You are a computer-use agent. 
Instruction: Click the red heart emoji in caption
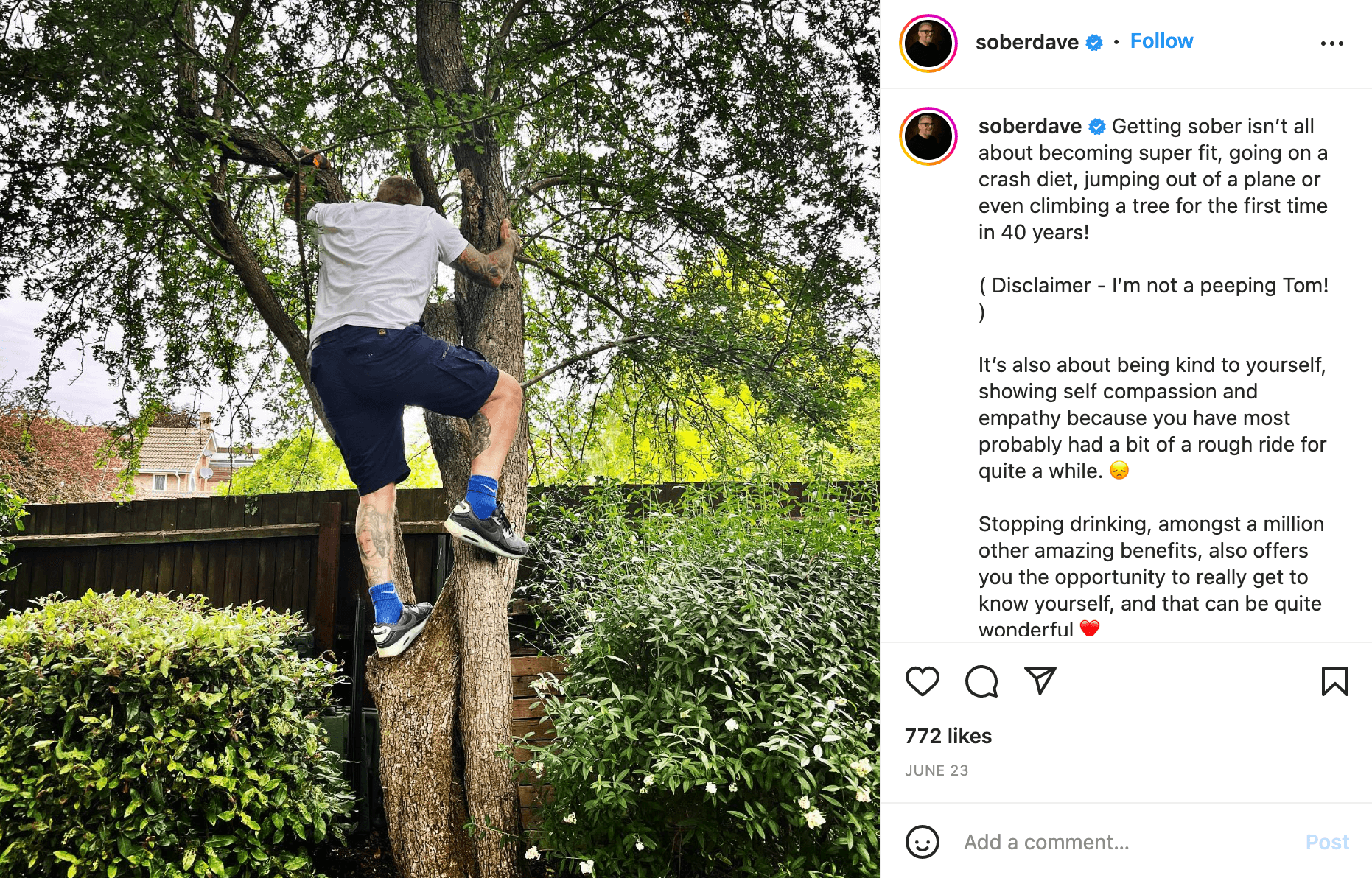pos(1090,628)
